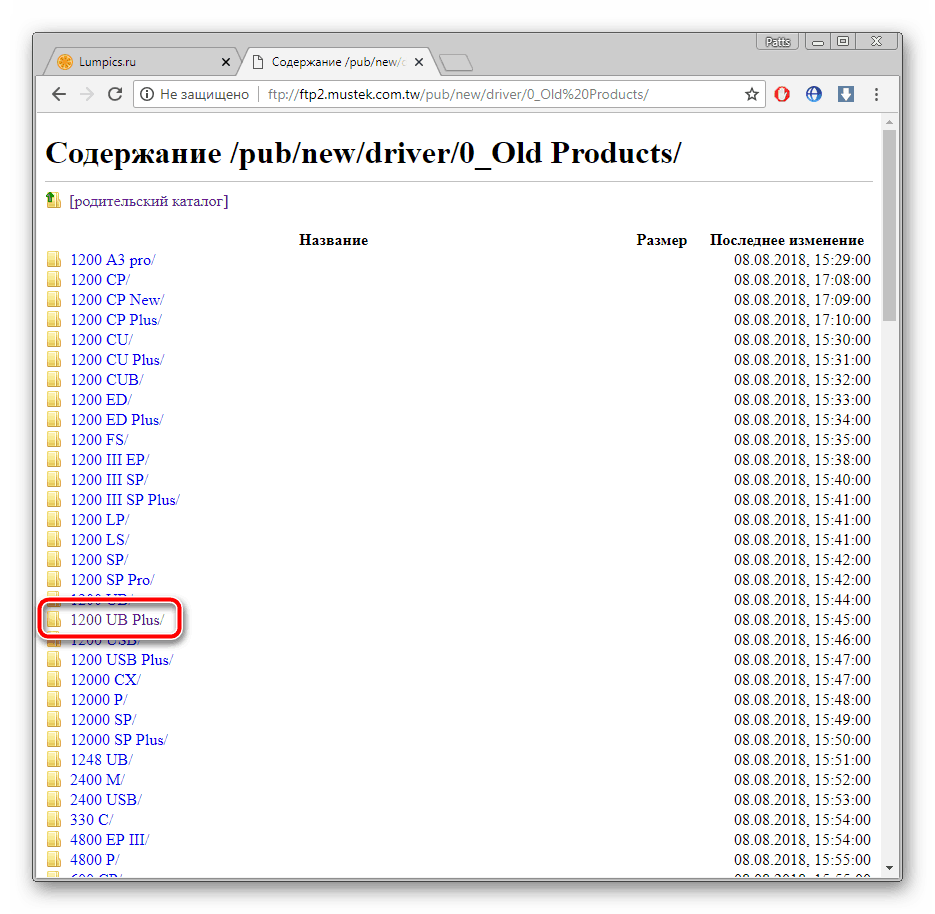Click the parent directory up-arrow icon
935x914 pixels.
[x=54, y=200]
